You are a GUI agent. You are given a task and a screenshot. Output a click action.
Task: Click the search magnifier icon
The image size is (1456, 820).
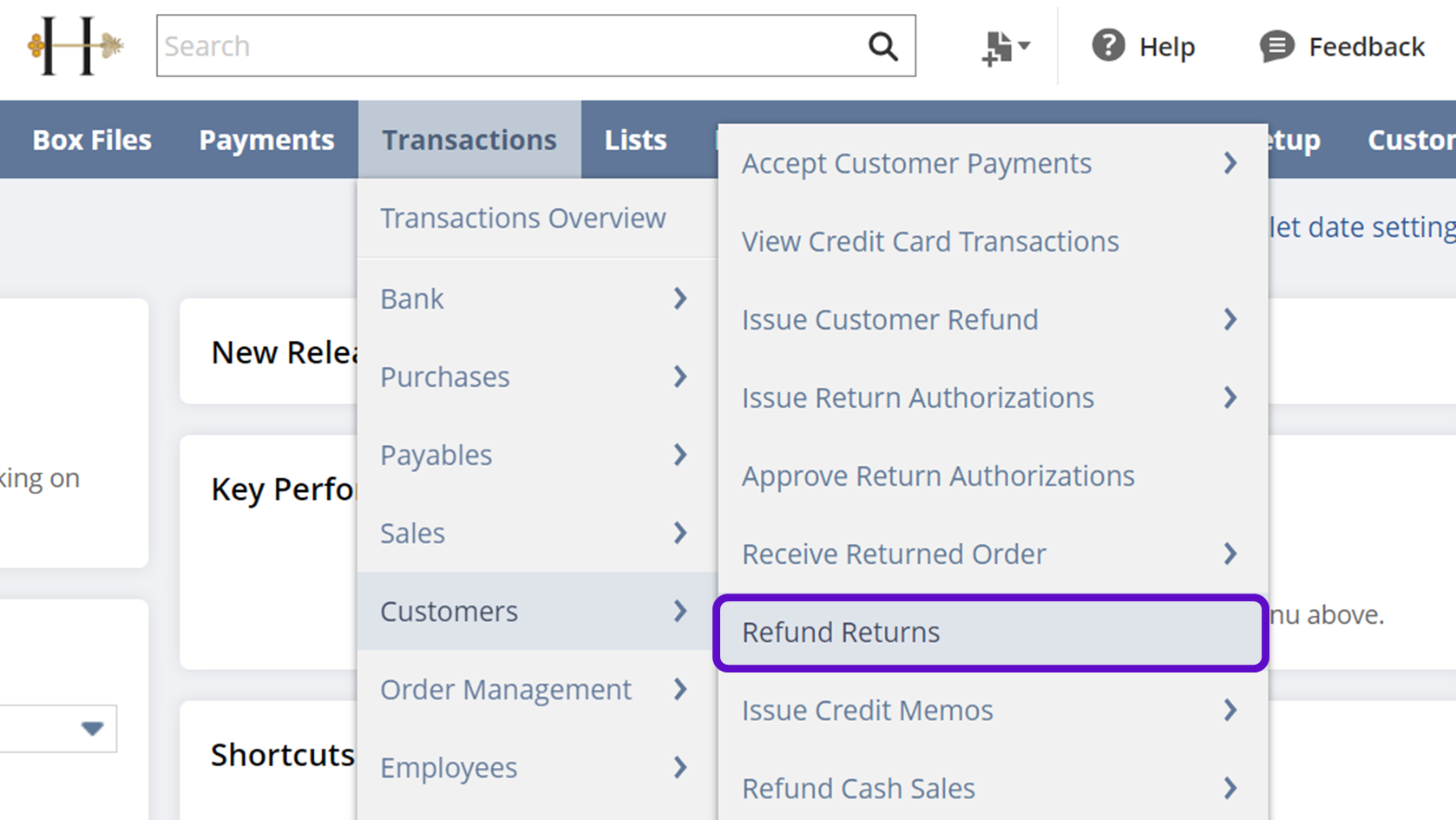882,46
